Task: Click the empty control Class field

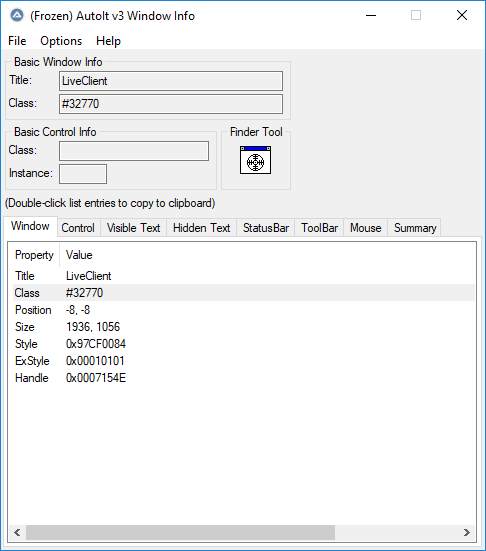Action: click(134, 151)
